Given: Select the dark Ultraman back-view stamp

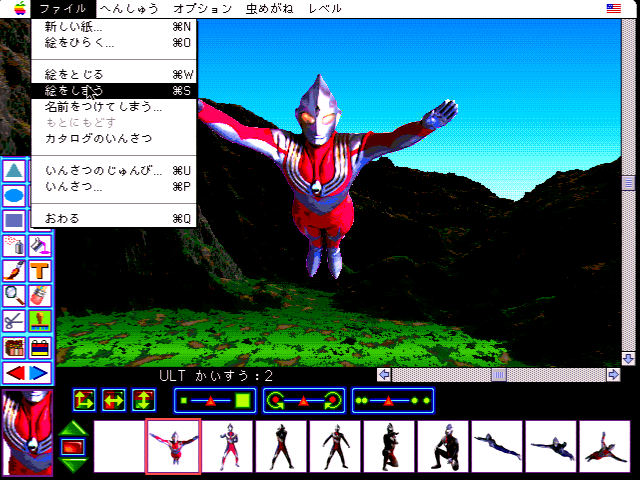Looking at the screenshot, I should click(x=281, y=447).
